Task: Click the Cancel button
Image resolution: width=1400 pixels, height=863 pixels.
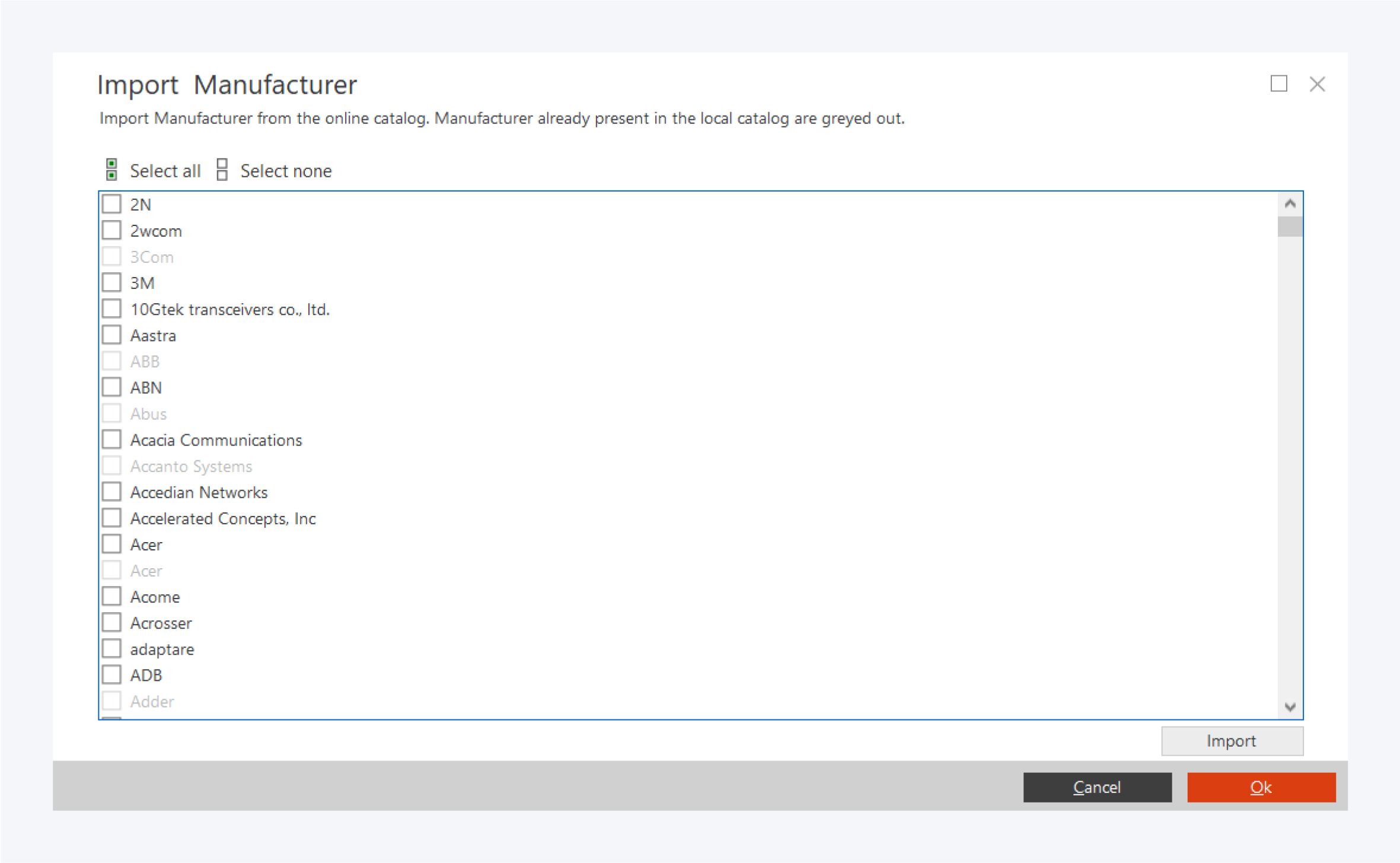Action: (1097, 787)
